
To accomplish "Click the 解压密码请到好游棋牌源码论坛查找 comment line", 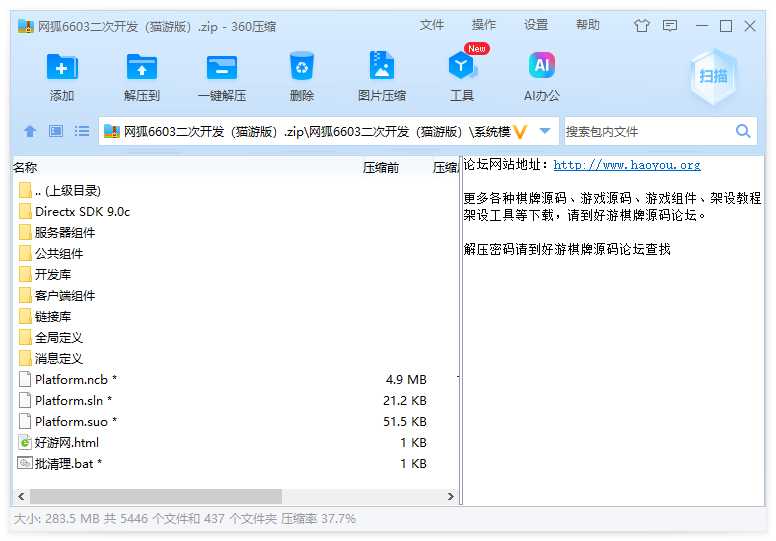I will click(567, 249).
